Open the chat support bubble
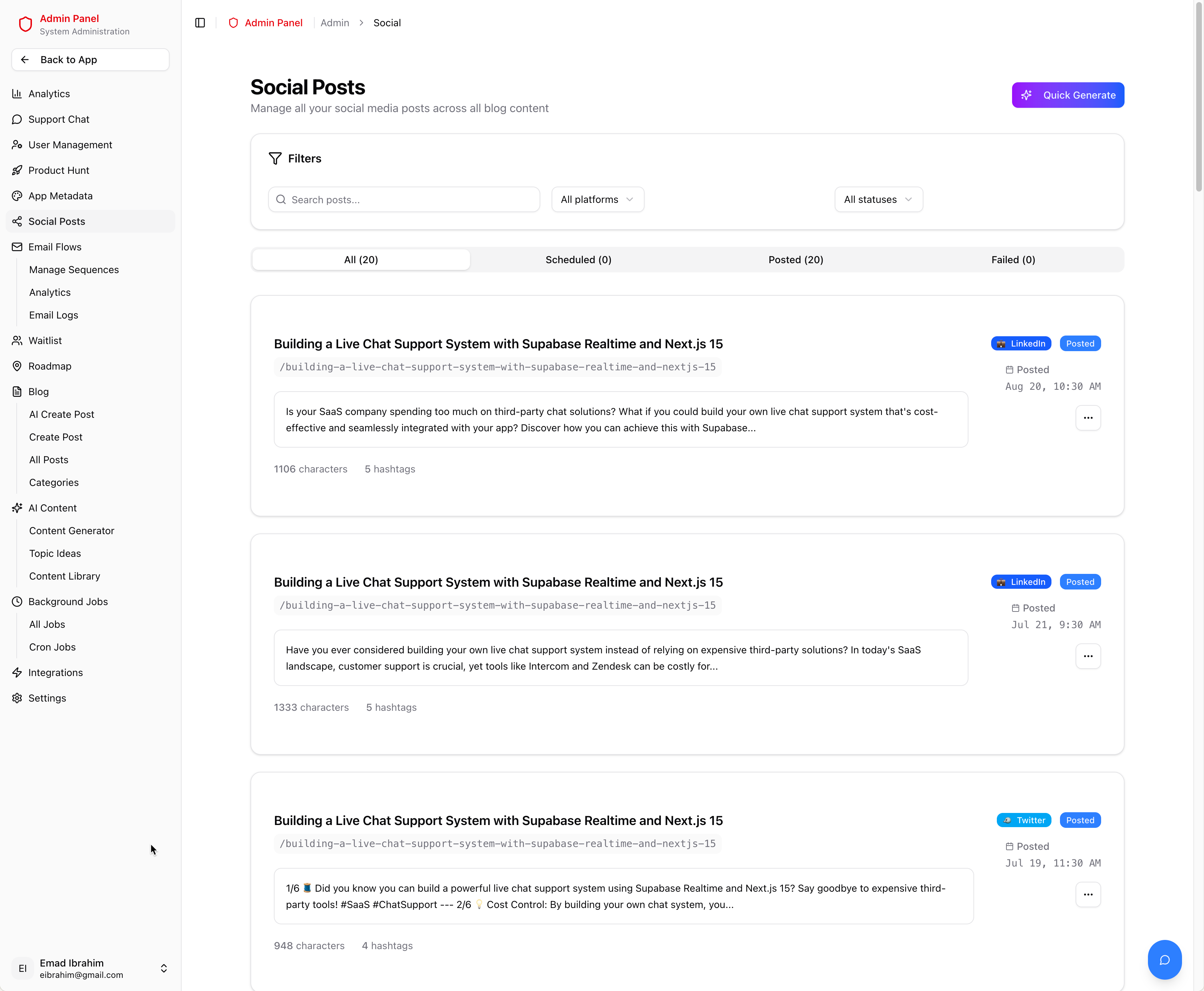The image size is (1204, 991). point(1165,959)
